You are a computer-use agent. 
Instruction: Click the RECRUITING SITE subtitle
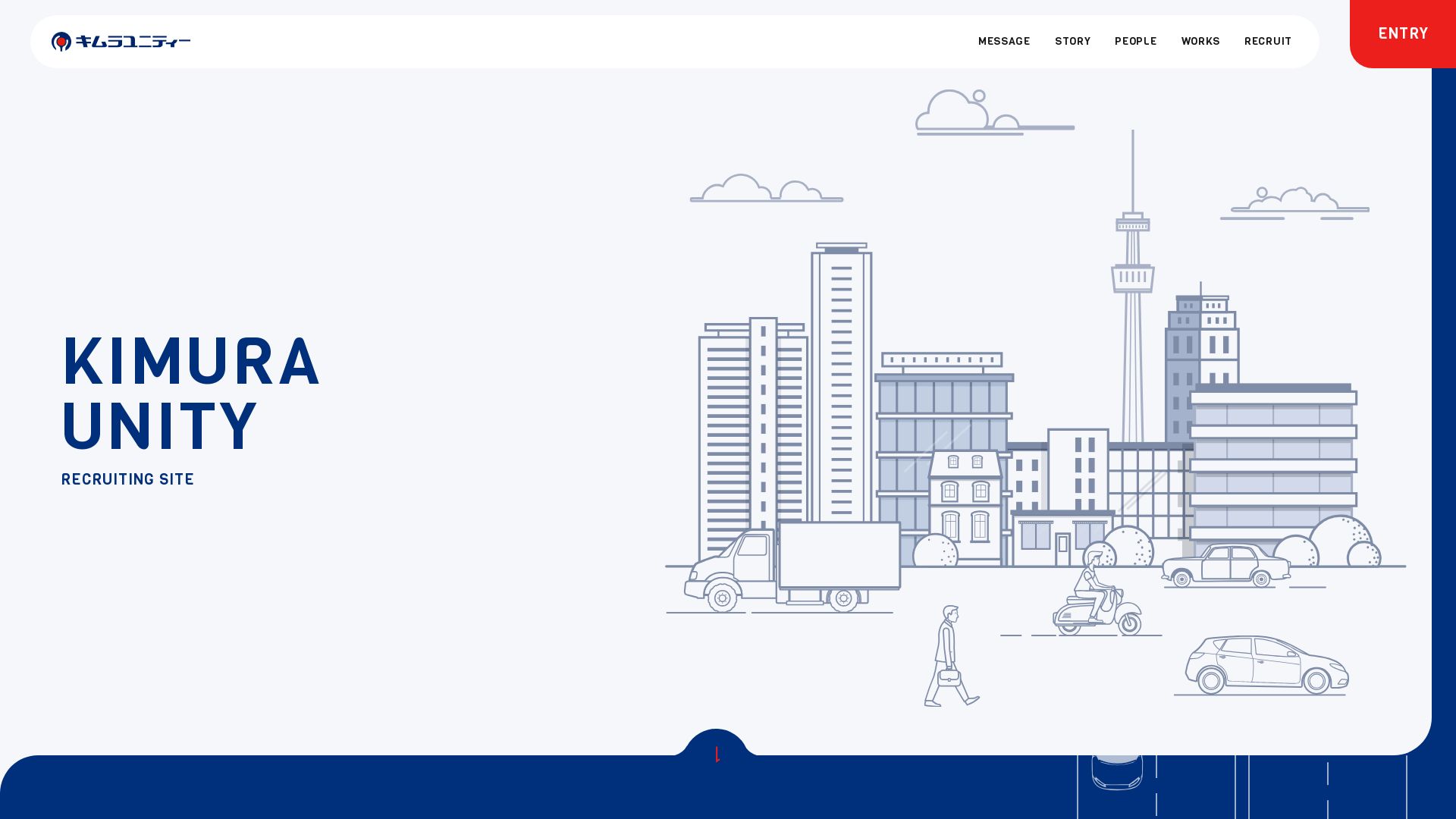tap(127, 479)
